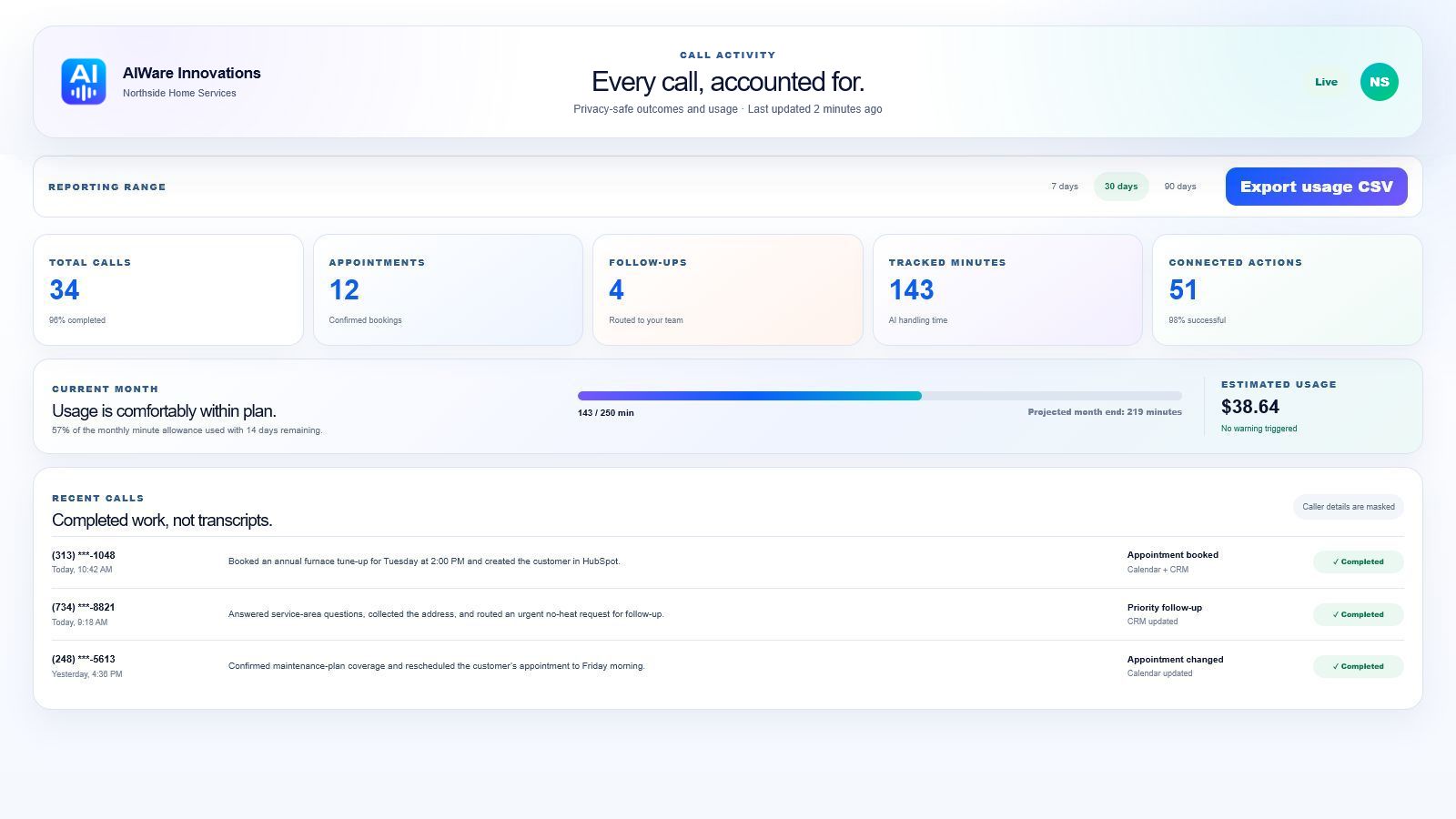Click the AIWare Innovations logo icon

coord(84,82)
